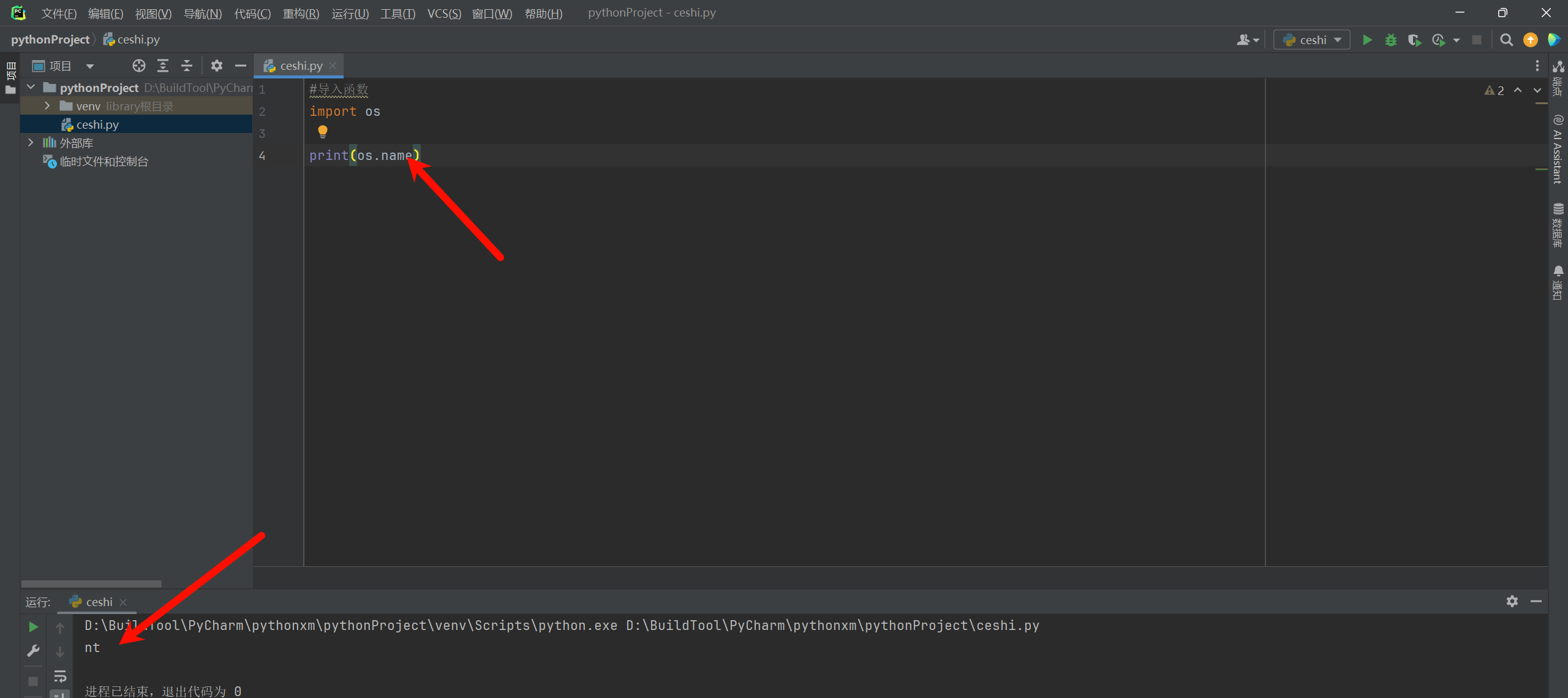Open run panel wrench settings icon

(34, 651)
